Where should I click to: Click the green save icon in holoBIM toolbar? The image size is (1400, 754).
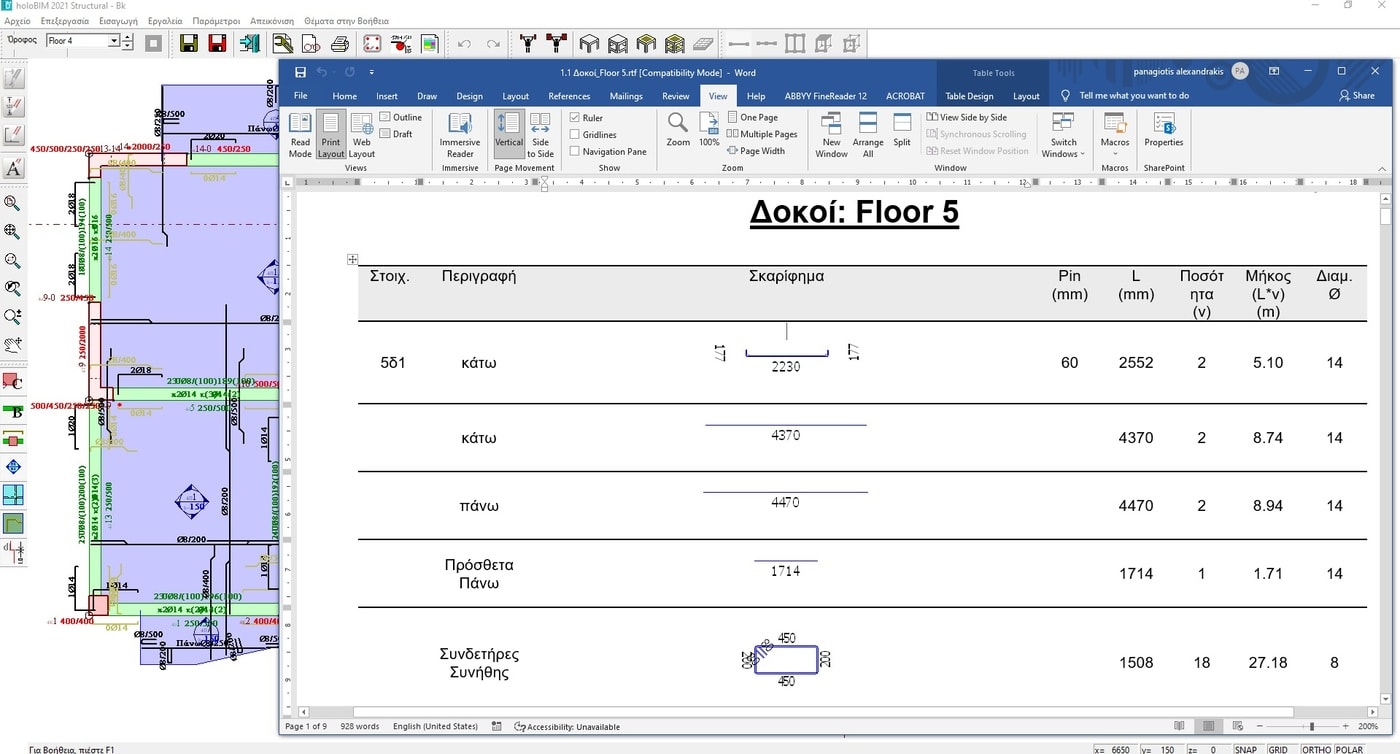point(188,43)
